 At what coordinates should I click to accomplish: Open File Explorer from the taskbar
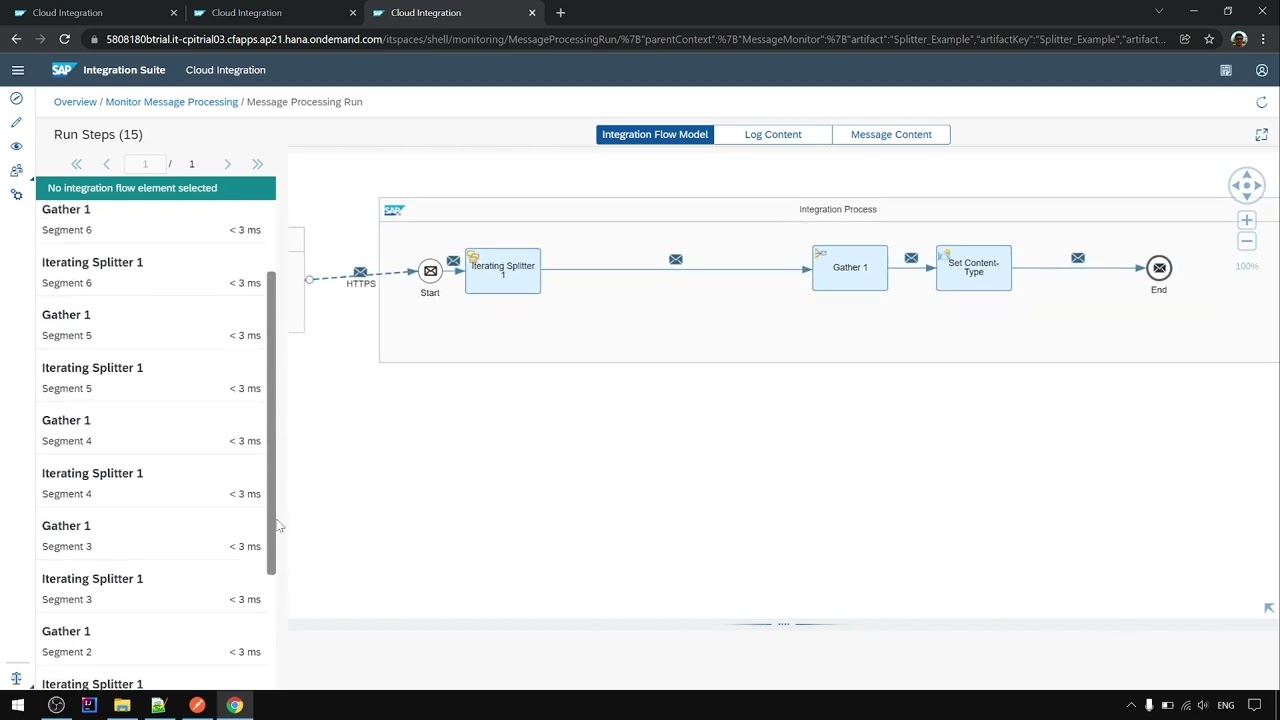click(122, 705)
